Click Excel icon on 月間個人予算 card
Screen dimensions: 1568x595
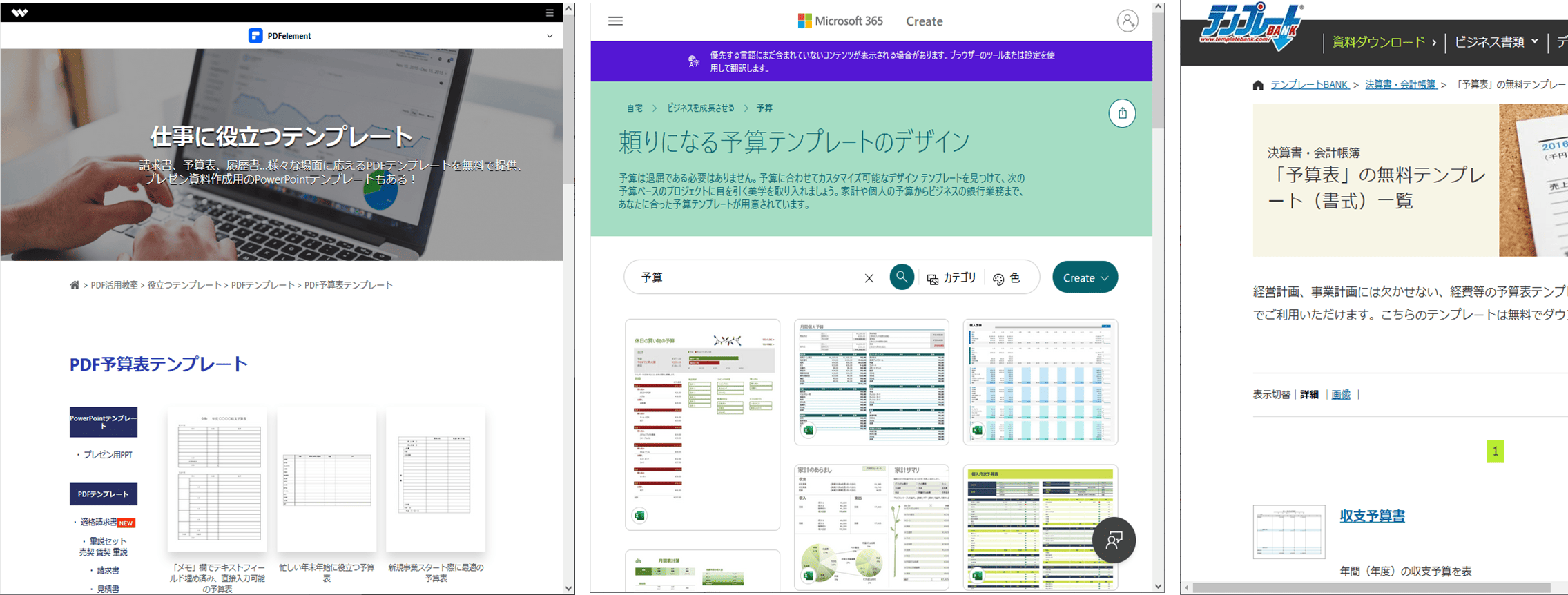(809, 430)
